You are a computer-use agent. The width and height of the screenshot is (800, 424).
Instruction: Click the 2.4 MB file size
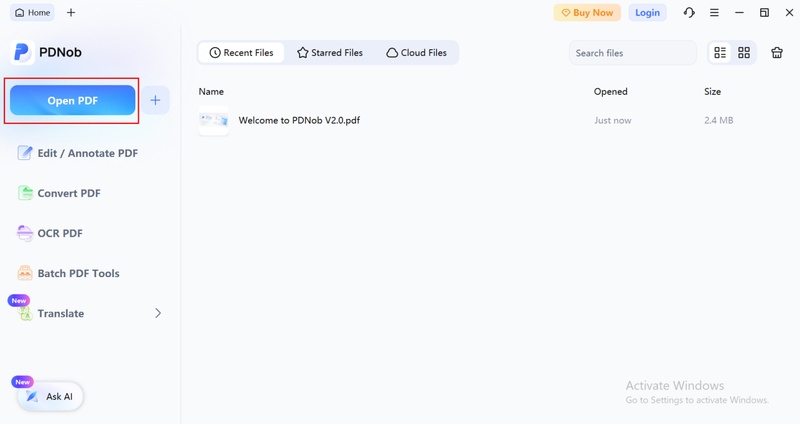tap(718, 120)
